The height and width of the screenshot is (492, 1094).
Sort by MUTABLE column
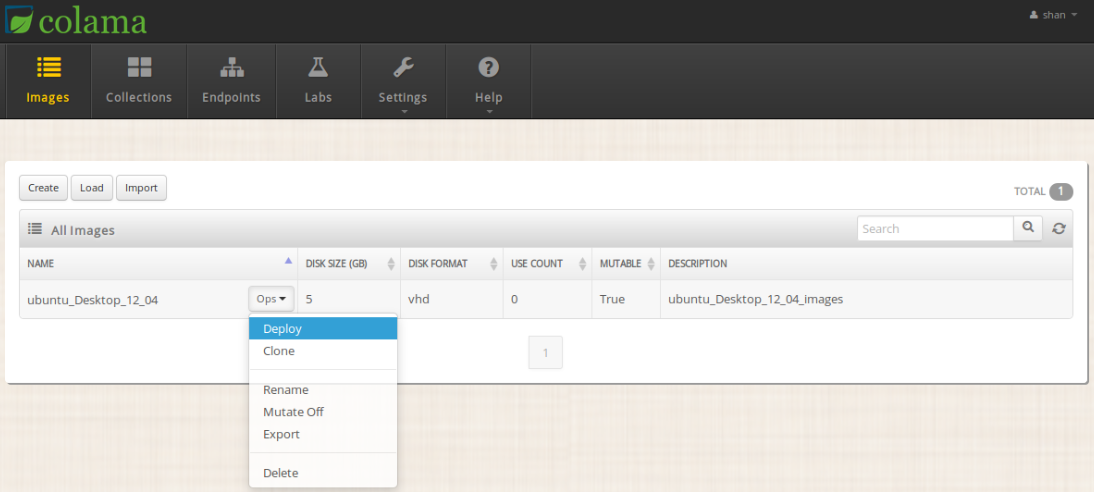[x=627, y=264]
